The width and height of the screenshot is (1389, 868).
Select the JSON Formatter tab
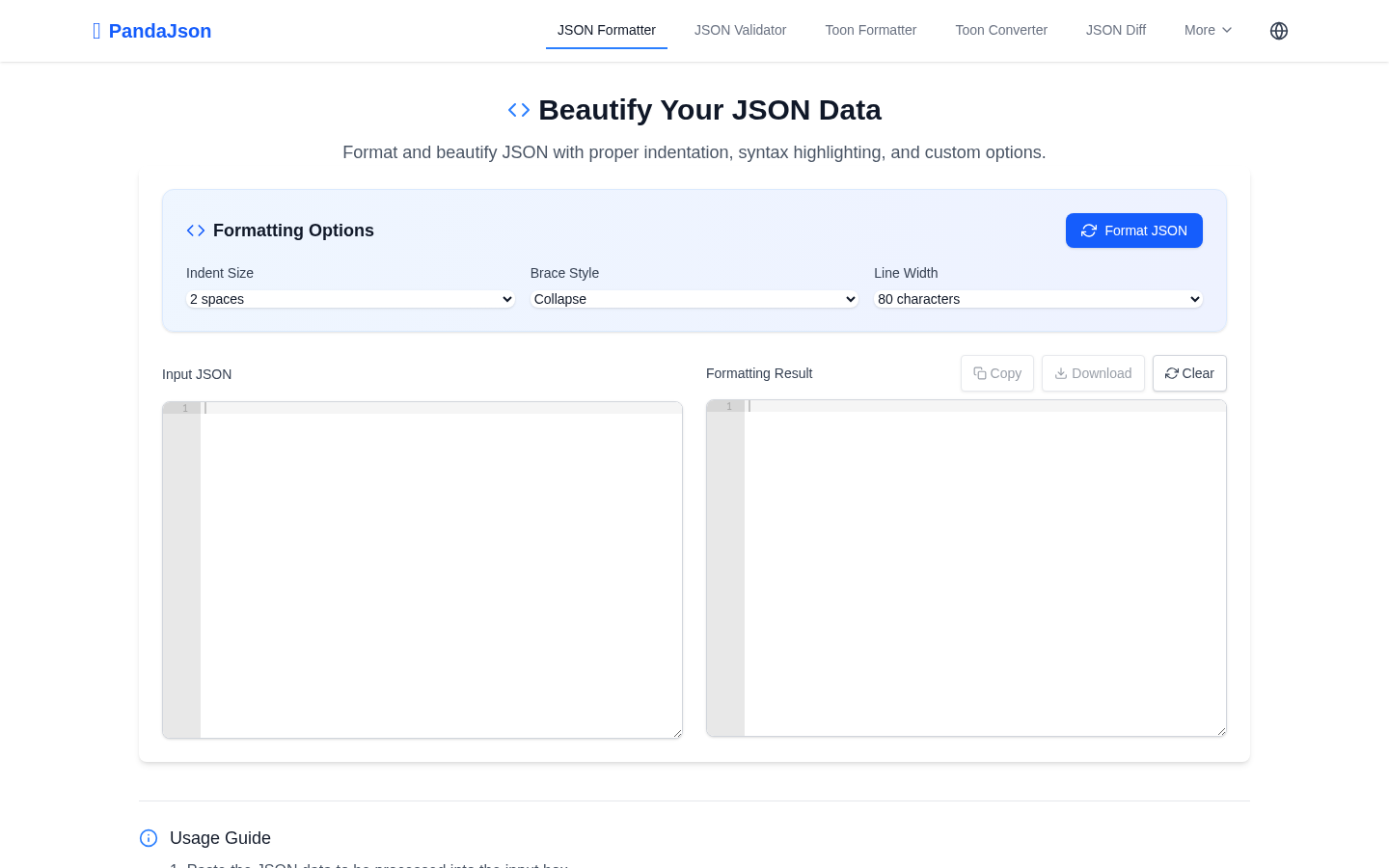tap(607, 30)
